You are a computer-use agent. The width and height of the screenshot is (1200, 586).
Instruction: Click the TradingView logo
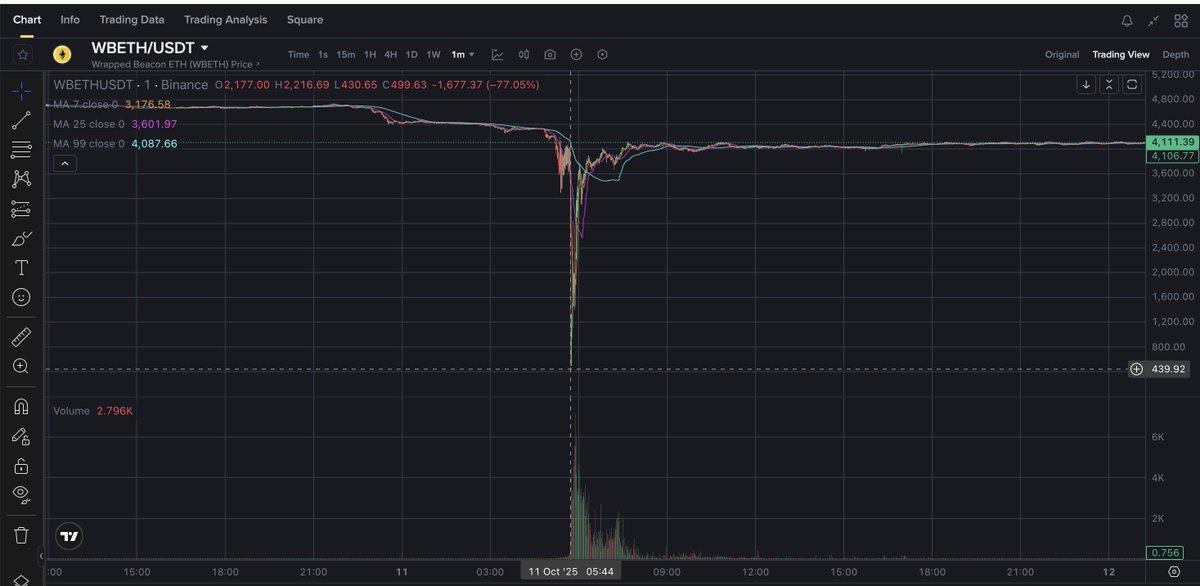click(x=69, y=535)
